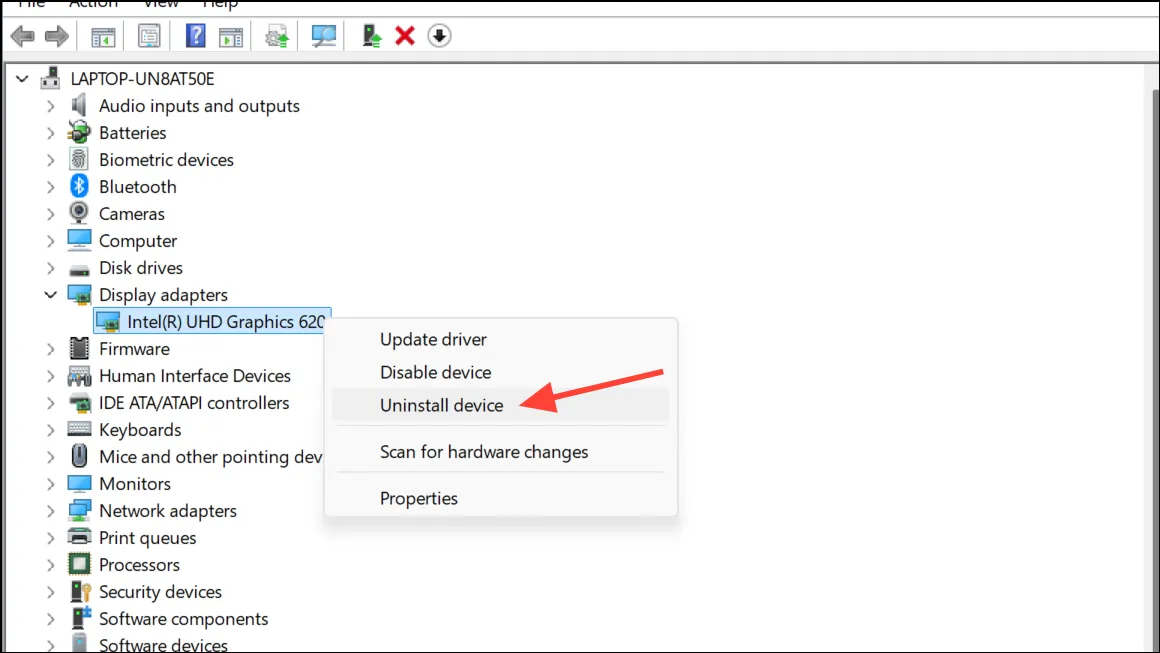Collapse the Display adapters category
The width and height of the screenshot is (1160, 653).
50,294
